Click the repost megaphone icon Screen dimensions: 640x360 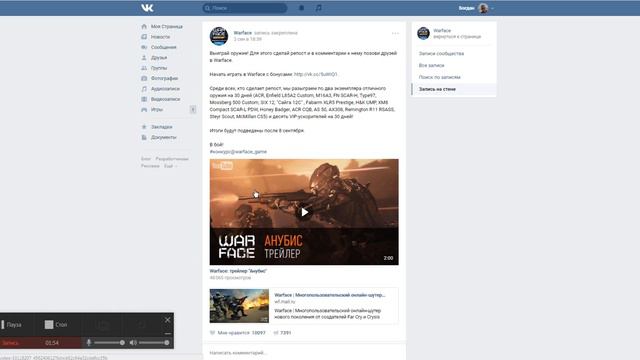pyautogui.click(x=276, y=333)
